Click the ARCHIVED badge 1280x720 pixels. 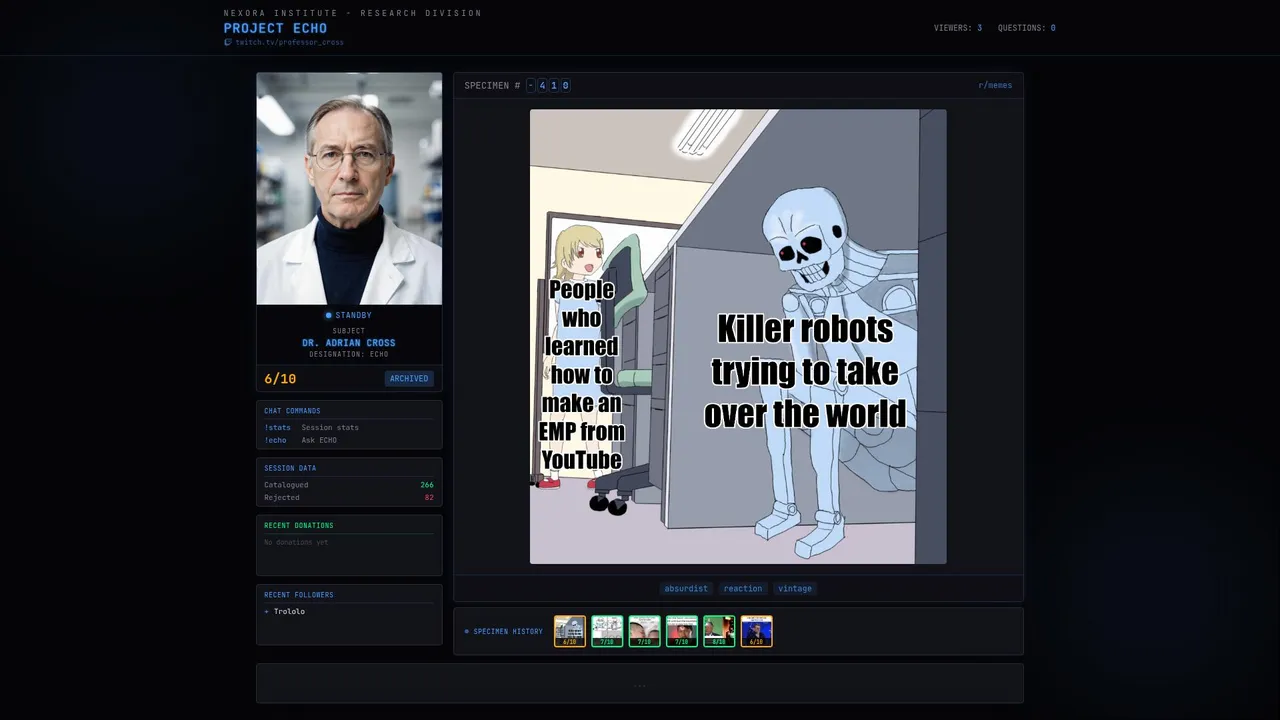[x=409, y=379]
